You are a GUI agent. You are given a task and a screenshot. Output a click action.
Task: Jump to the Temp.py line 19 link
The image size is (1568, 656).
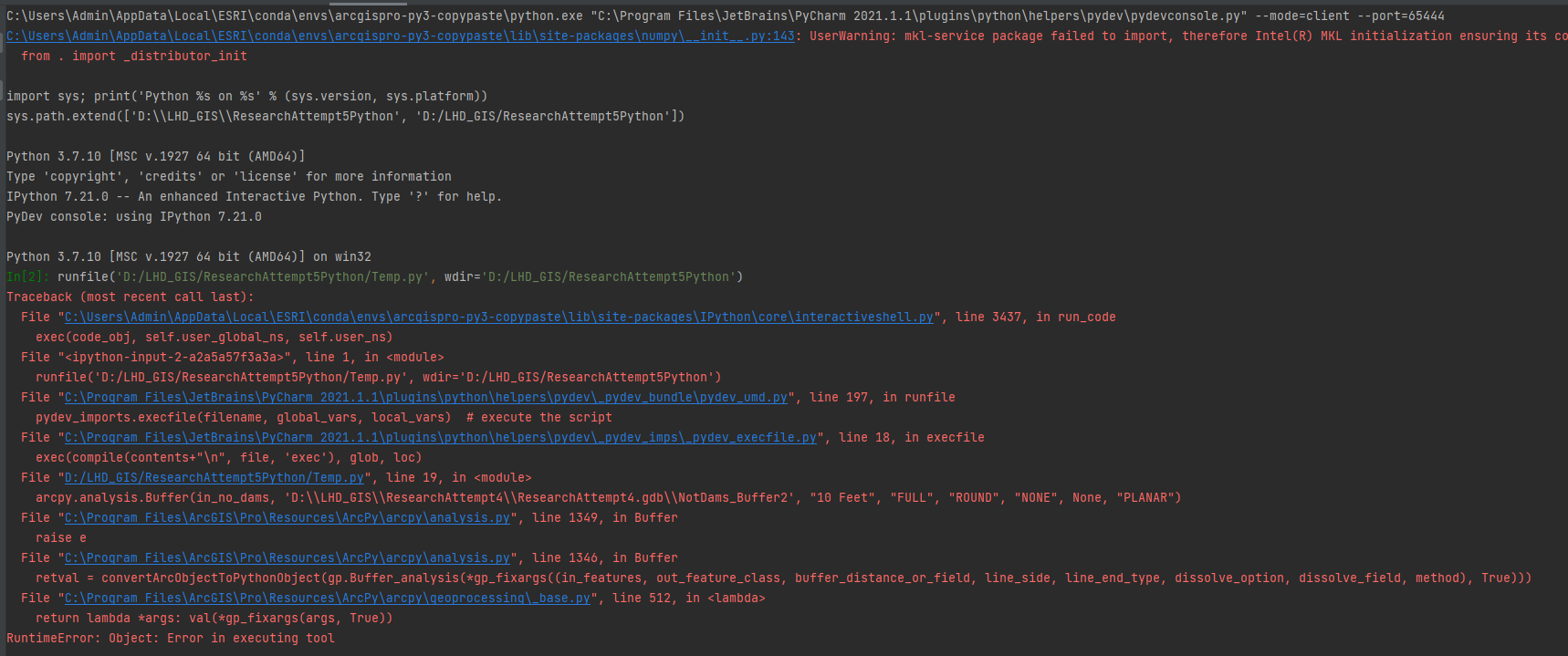pos(214,477)
